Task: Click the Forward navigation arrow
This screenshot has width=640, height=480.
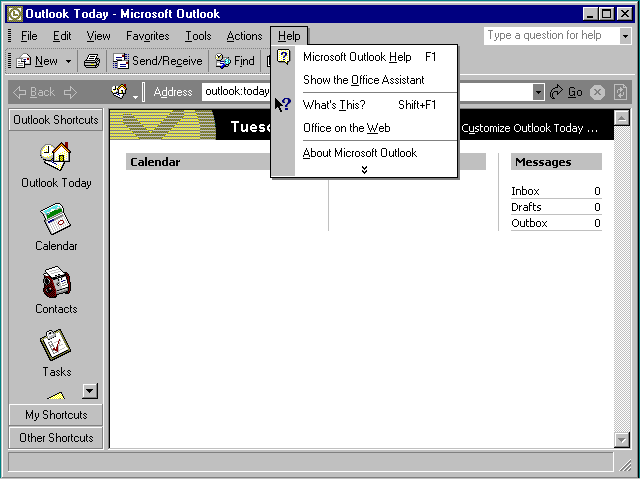Action: coord(70,92)
